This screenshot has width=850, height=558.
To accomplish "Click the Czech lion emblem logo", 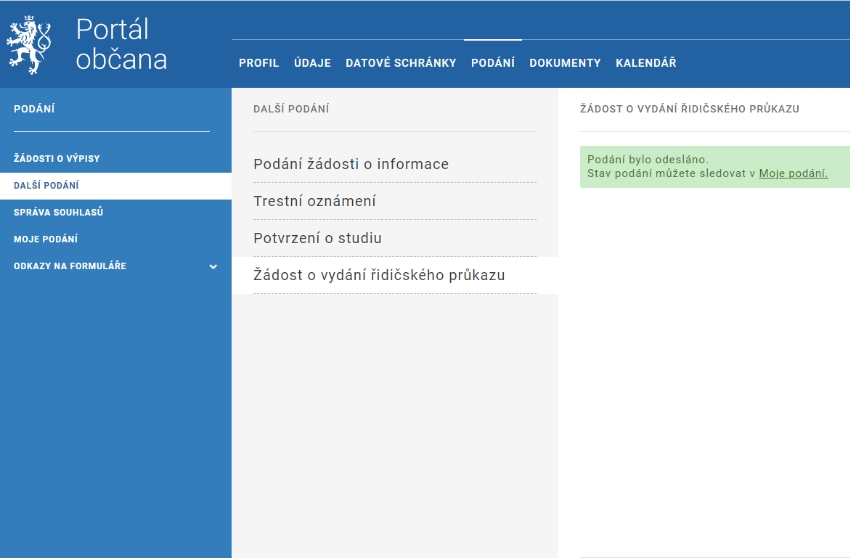I will click(30, 45).
